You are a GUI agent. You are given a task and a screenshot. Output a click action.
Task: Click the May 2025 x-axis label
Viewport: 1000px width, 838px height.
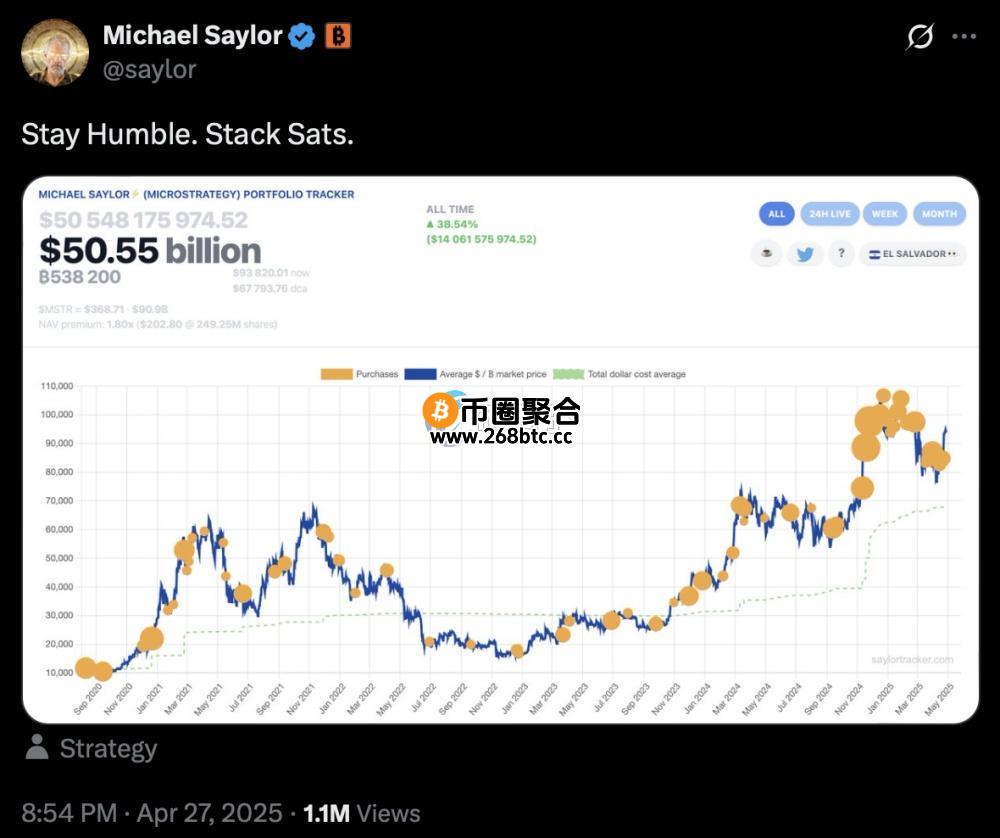[x=939, y=699]
